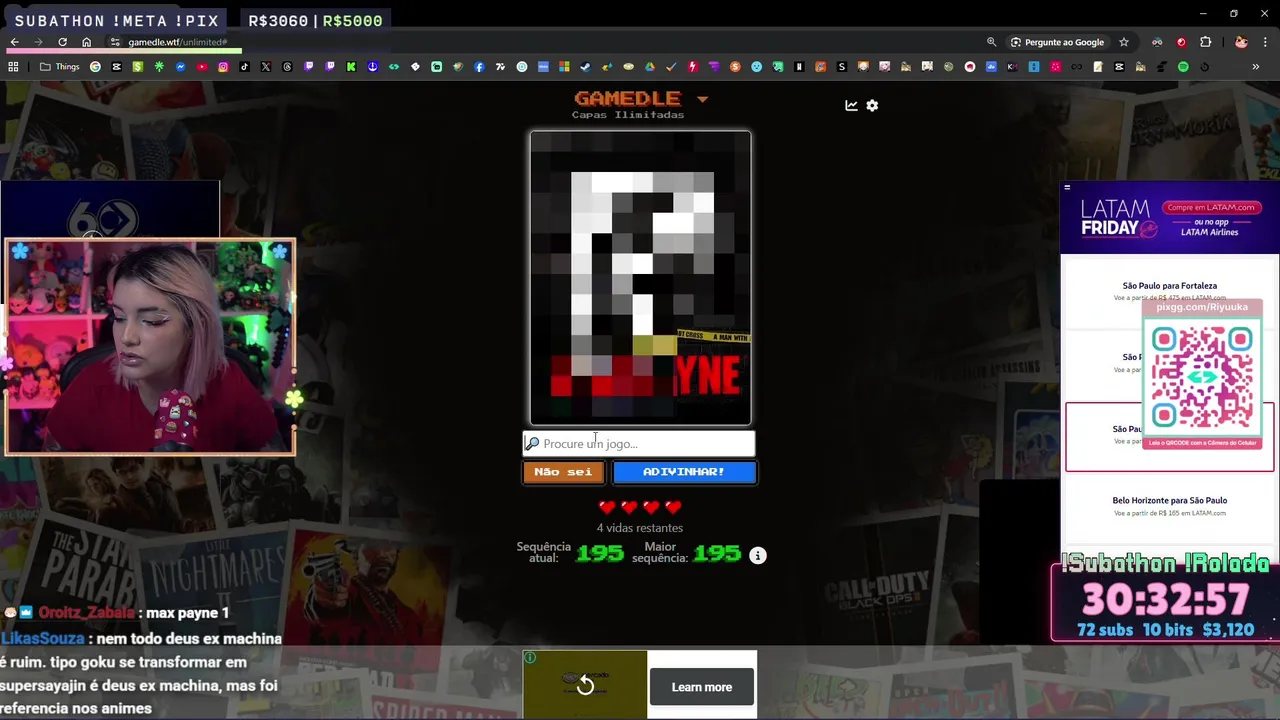Open the apps grid in bookmarks bar
The image size is (1280, 720).
(x=13, y=67)
